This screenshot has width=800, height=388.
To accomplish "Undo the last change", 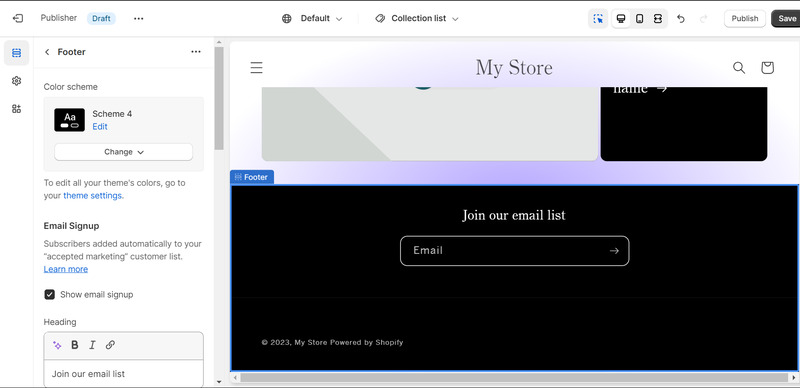I will pyautogui.click(x=681, y=18).
